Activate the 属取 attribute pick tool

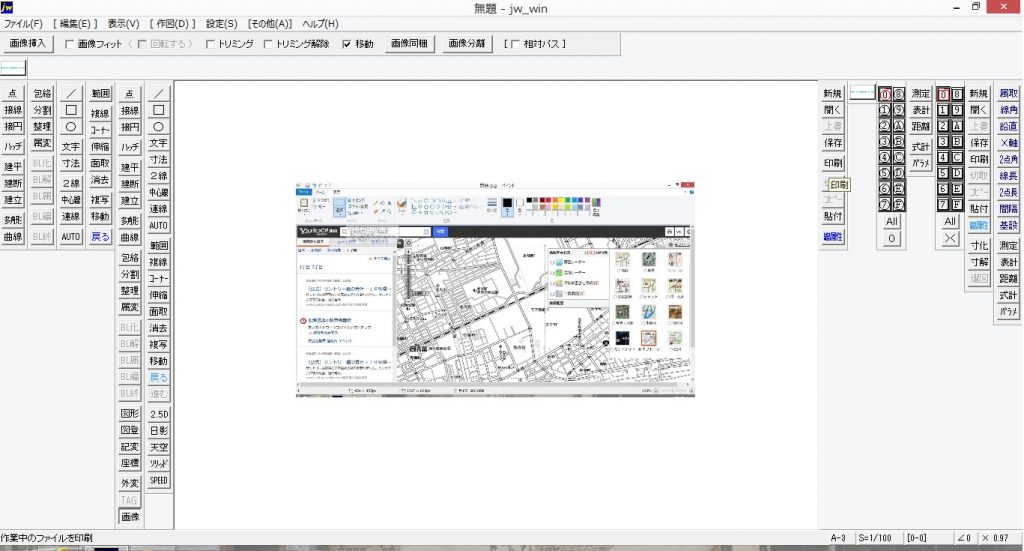point(1008,93)
